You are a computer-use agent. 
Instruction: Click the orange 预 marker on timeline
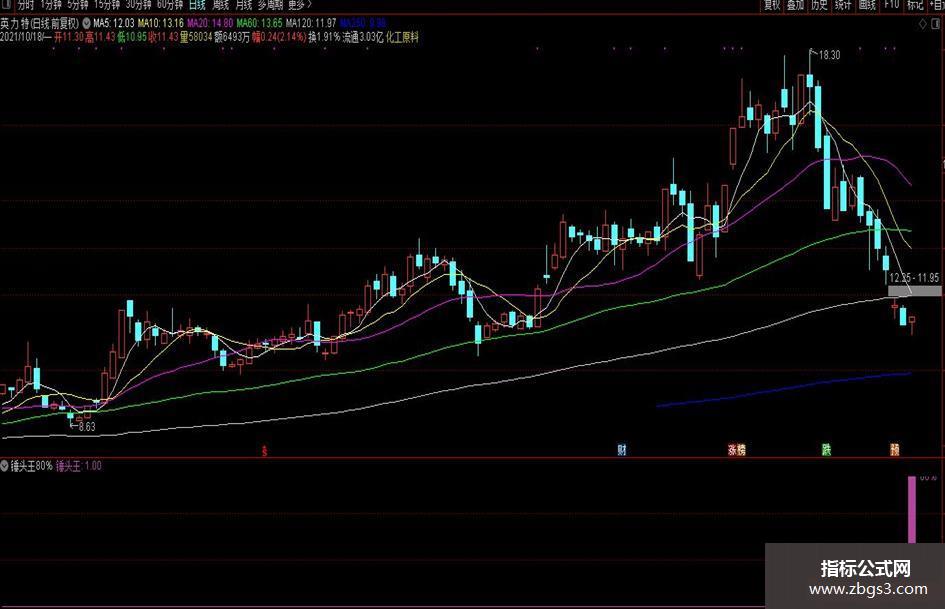895,450
